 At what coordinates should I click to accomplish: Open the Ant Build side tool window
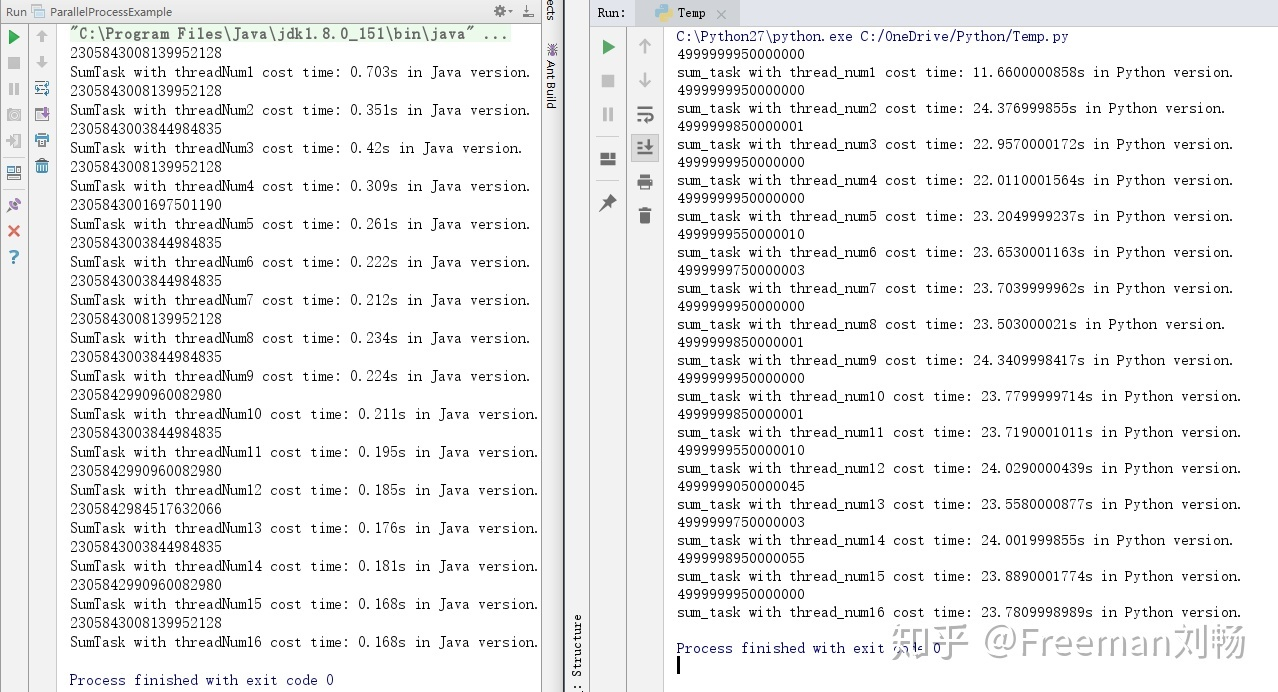(x=550, y=77)
